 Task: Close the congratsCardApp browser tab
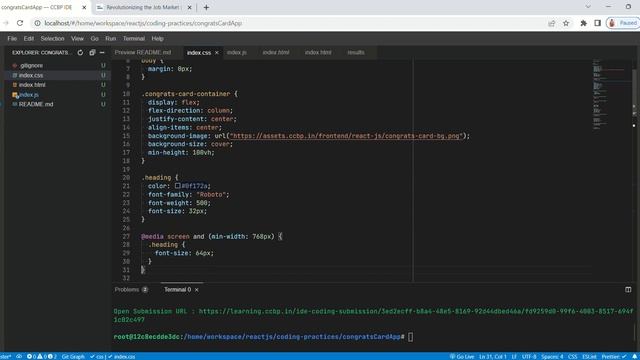(x=84, y=7)
